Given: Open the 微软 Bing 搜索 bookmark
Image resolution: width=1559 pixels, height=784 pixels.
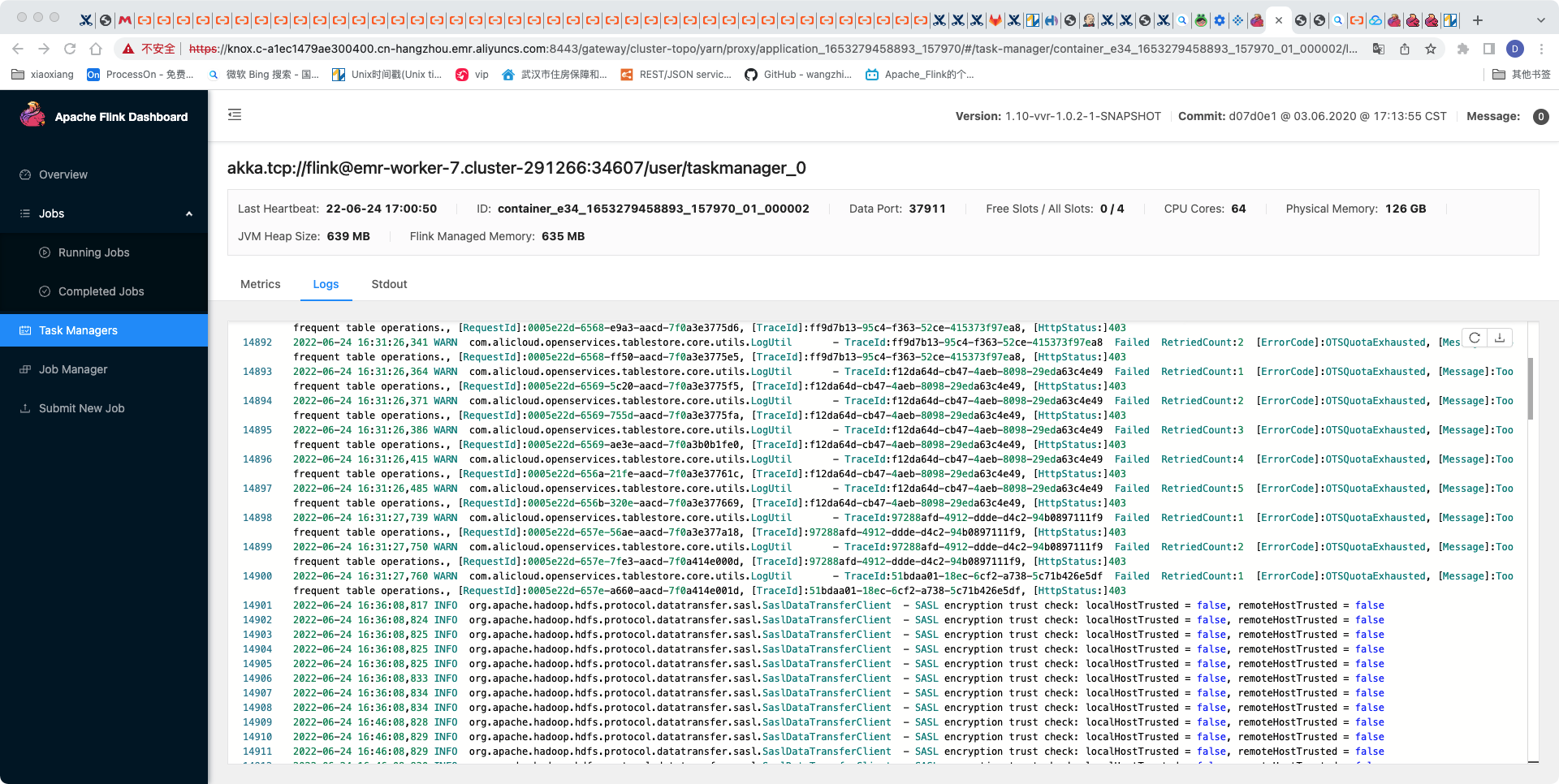Looking at the screenshot, I should [264, 75].
